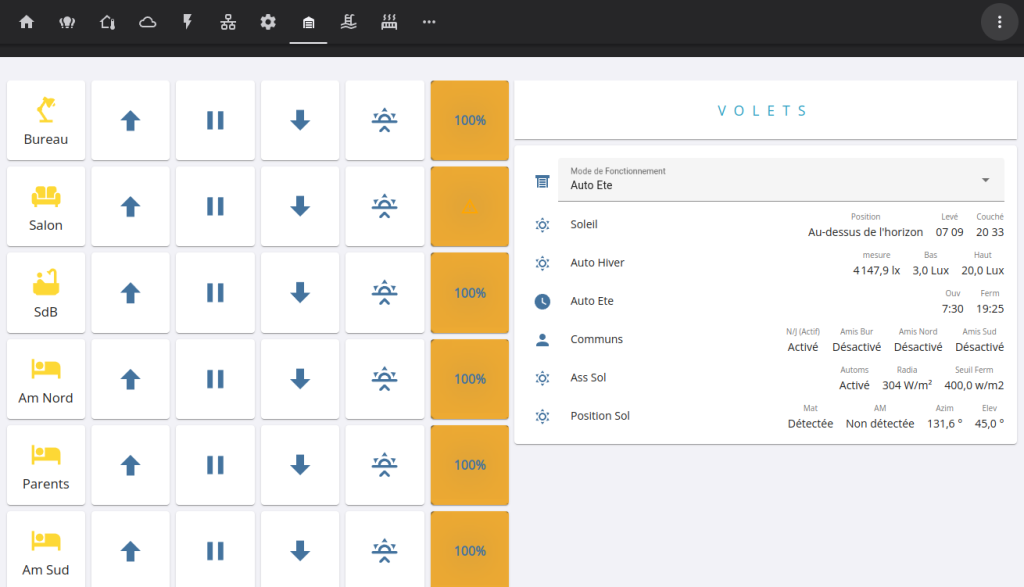This screenshot has width=1024, height=587.
Task: Click Bureau 100% position tile
Action: pyautogui.click(x=470, y=120)
